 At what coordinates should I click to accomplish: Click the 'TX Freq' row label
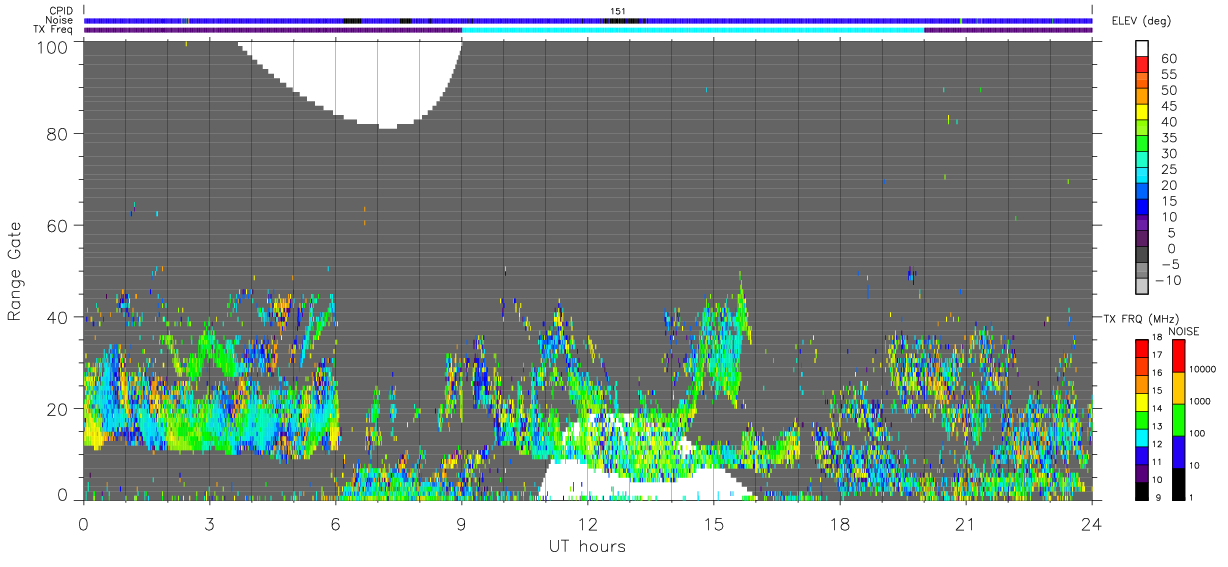(55, 30)
